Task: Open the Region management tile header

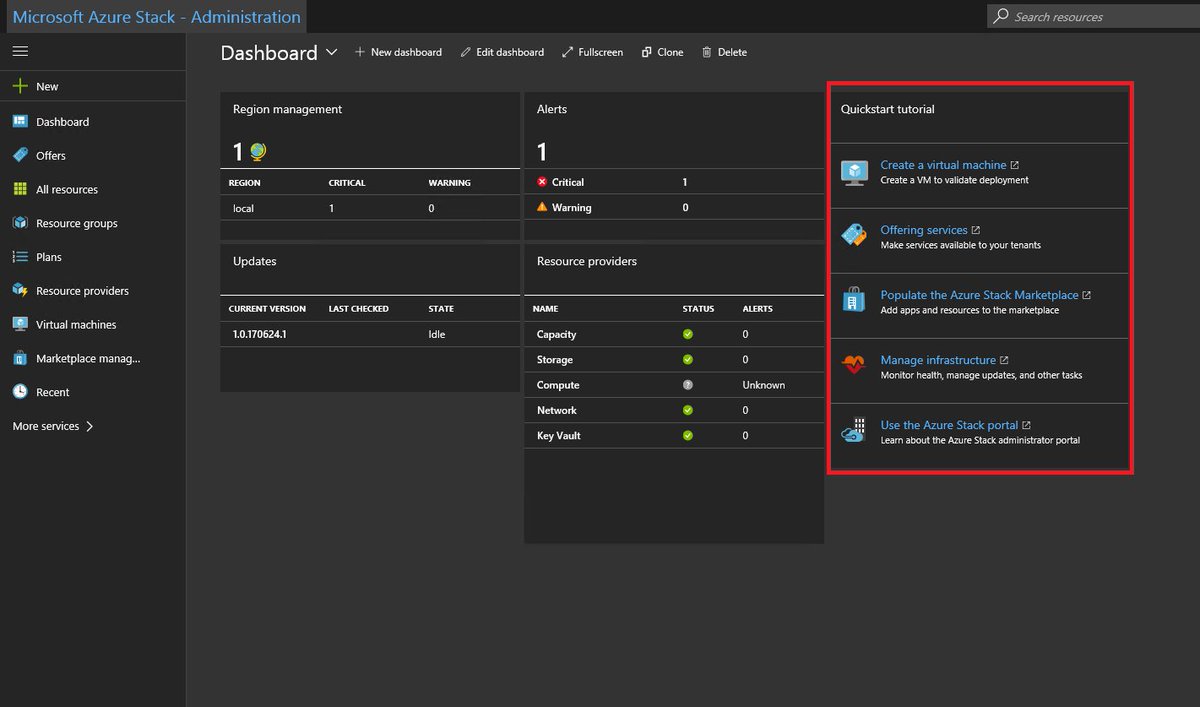Action: [287, 109]
